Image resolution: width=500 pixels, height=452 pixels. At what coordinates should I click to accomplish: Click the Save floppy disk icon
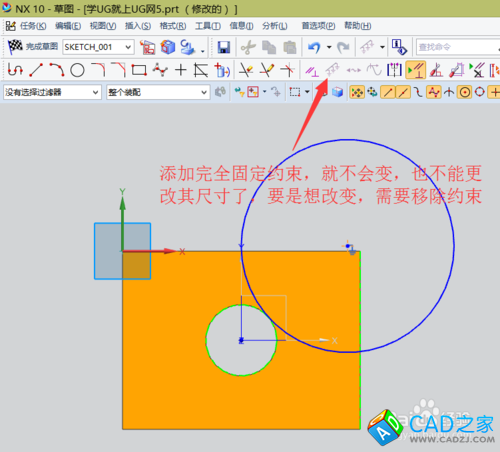(x=224, y=47)
